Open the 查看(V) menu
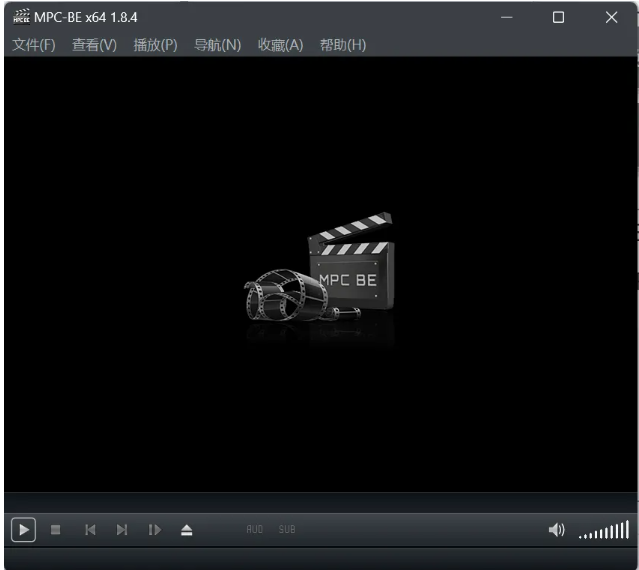Image resolution: width=639 pixels, height=570 pixels. (94, 45)
